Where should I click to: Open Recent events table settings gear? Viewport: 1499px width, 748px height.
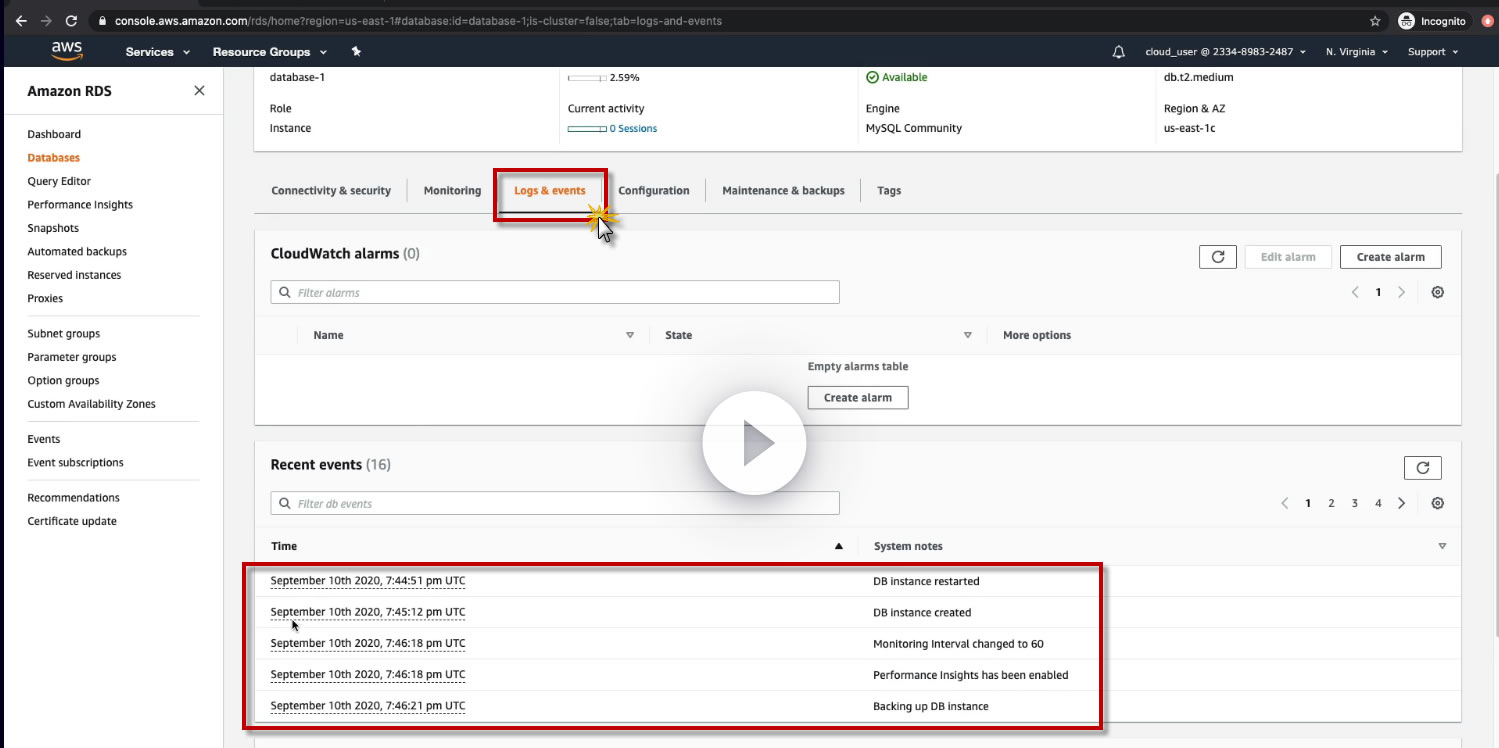click(1438, 503)
